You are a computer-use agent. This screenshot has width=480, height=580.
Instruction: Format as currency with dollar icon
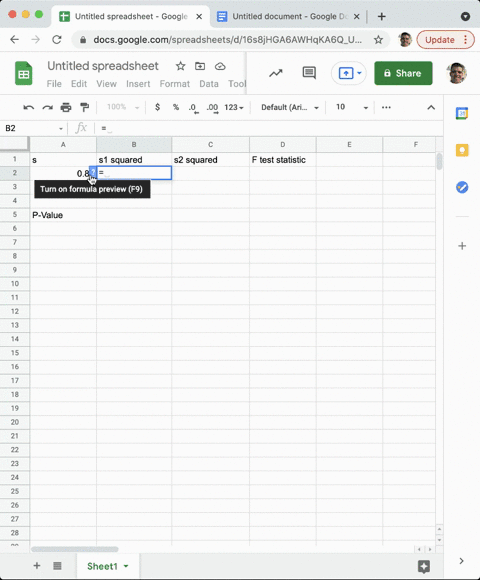point(158,107)
